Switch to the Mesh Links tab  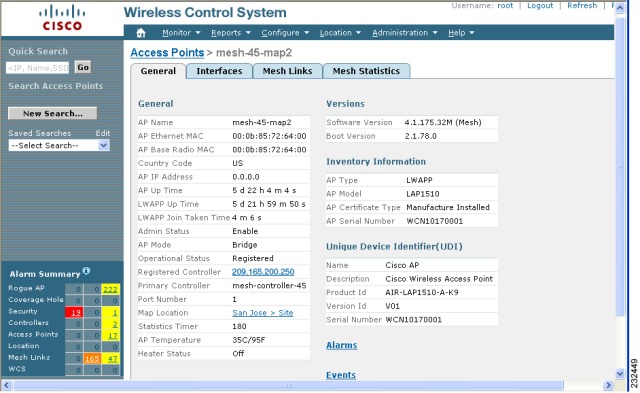point(287,71)
